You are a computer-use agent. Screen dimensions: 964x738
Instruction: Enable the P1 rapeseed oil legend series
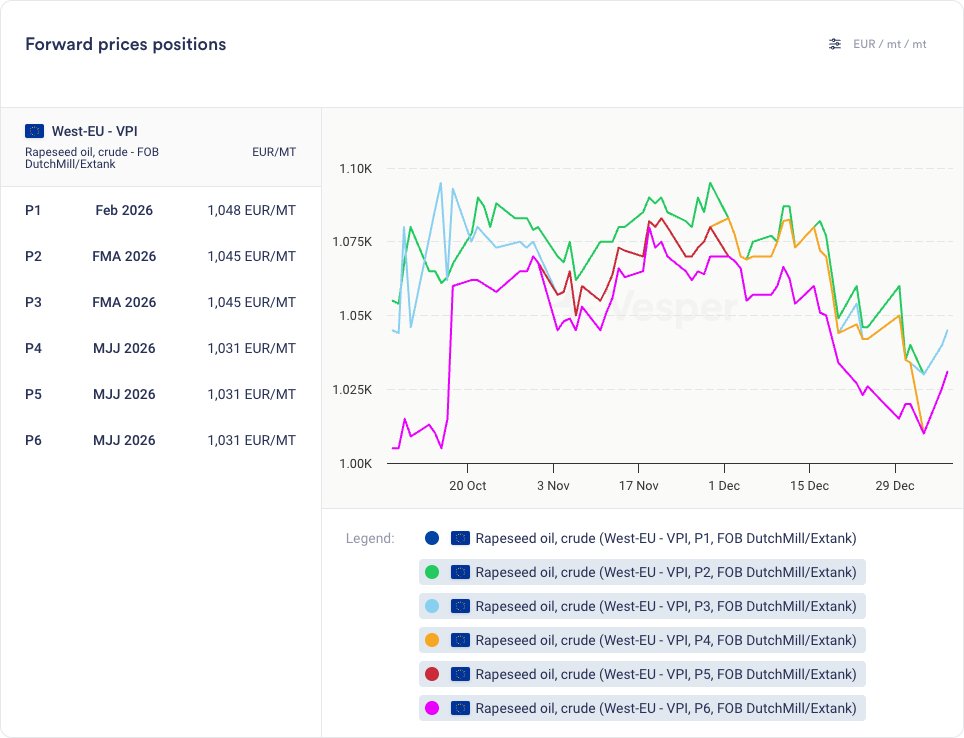pos(665,538)
